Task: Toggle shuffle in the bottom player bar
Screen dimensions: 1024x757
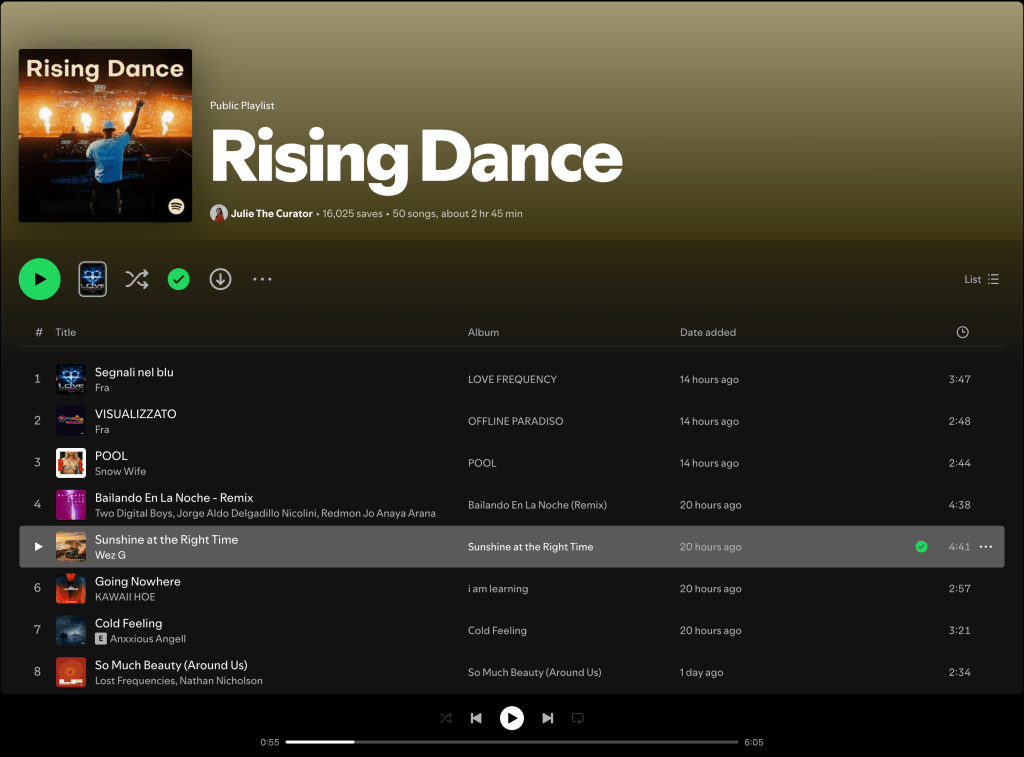Action: 445,718
